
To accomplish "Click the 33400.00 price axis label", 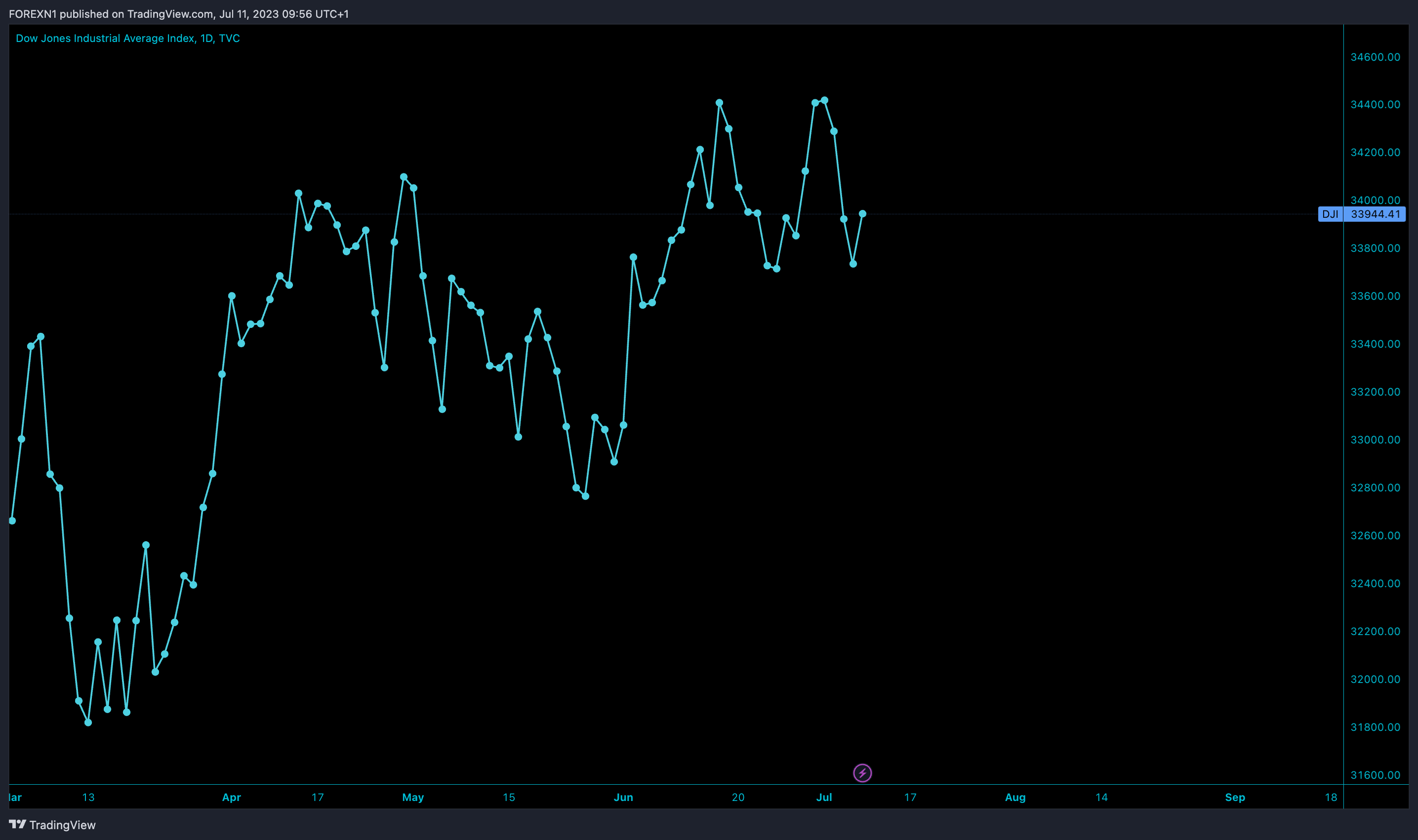I will [1375, 344].
